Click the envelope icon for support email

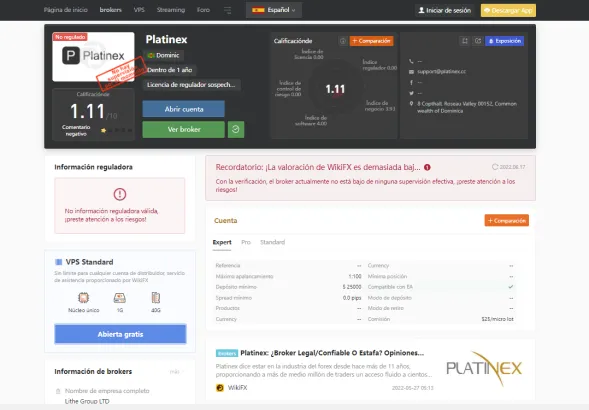click(x=411, y=72)
